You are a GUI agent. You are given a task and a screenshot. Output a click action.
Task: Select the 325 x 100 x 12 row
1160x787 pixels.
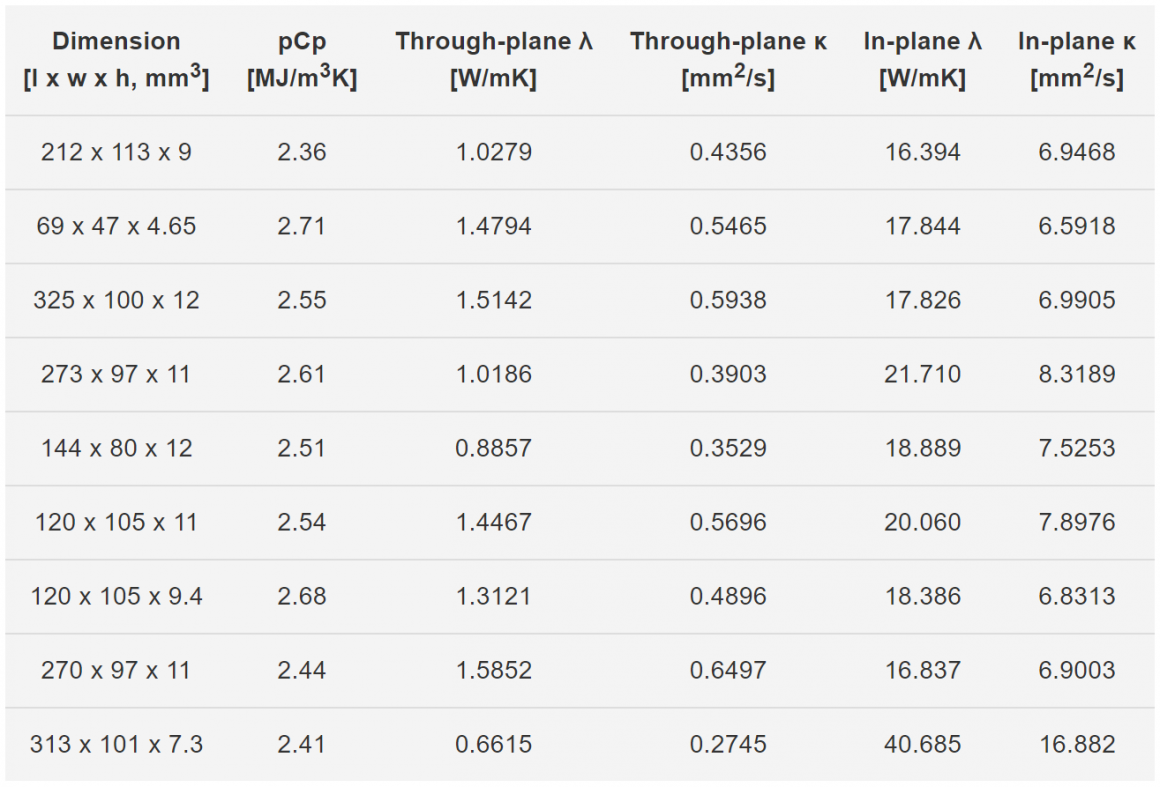580,300
